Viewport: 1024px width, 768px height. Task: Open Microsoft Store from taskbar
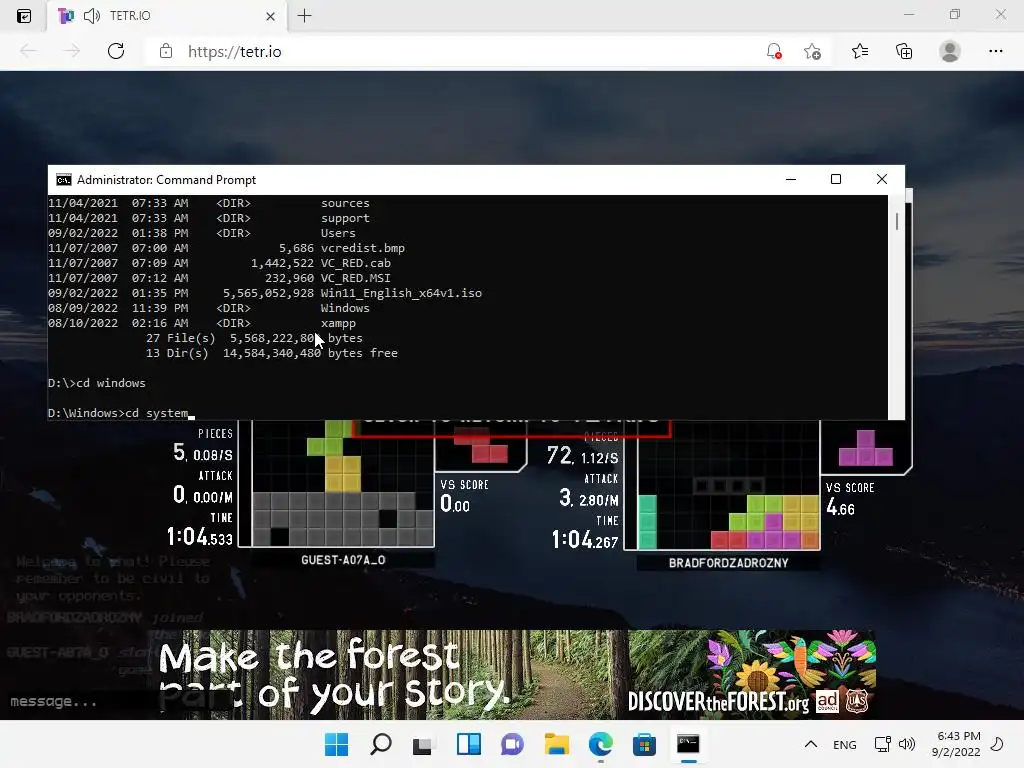coord(644,744)
